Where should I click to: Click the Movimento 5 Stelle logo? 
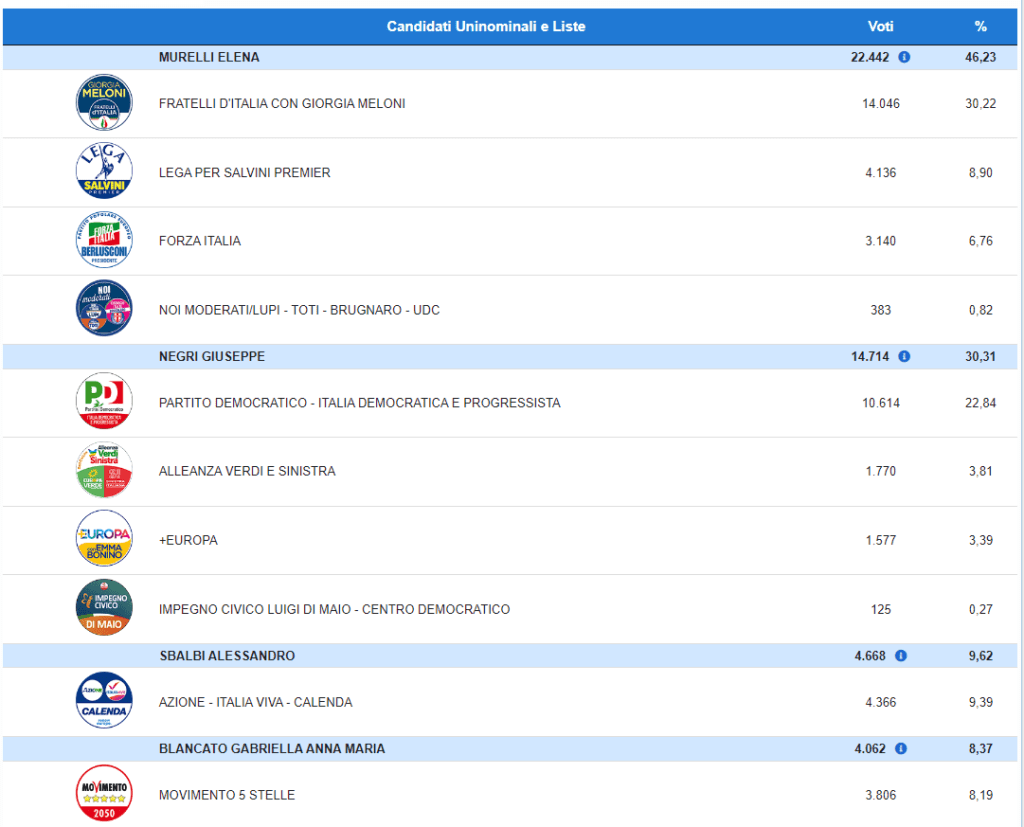(104, 794)
